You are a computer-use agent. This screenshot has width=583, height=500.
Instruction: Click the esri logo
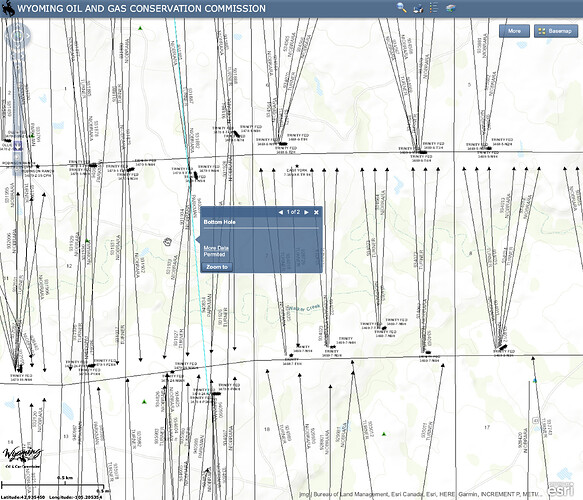click(560, 489)
